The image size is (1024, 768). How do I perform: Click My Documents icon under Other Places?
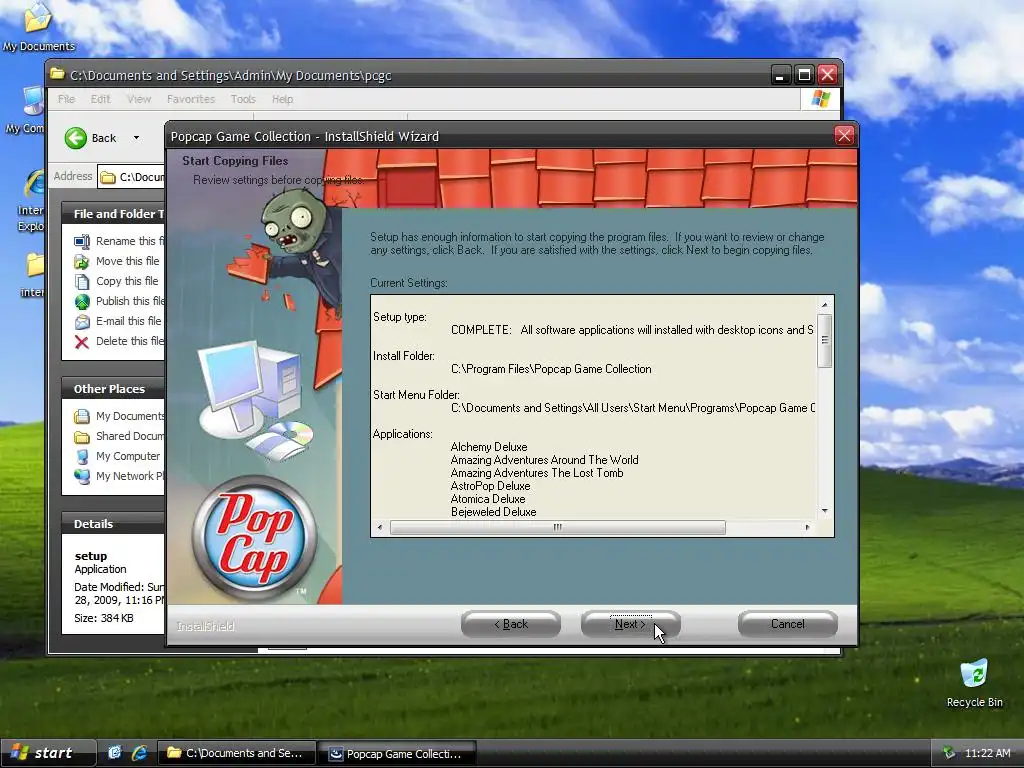[x=82, y=416]
